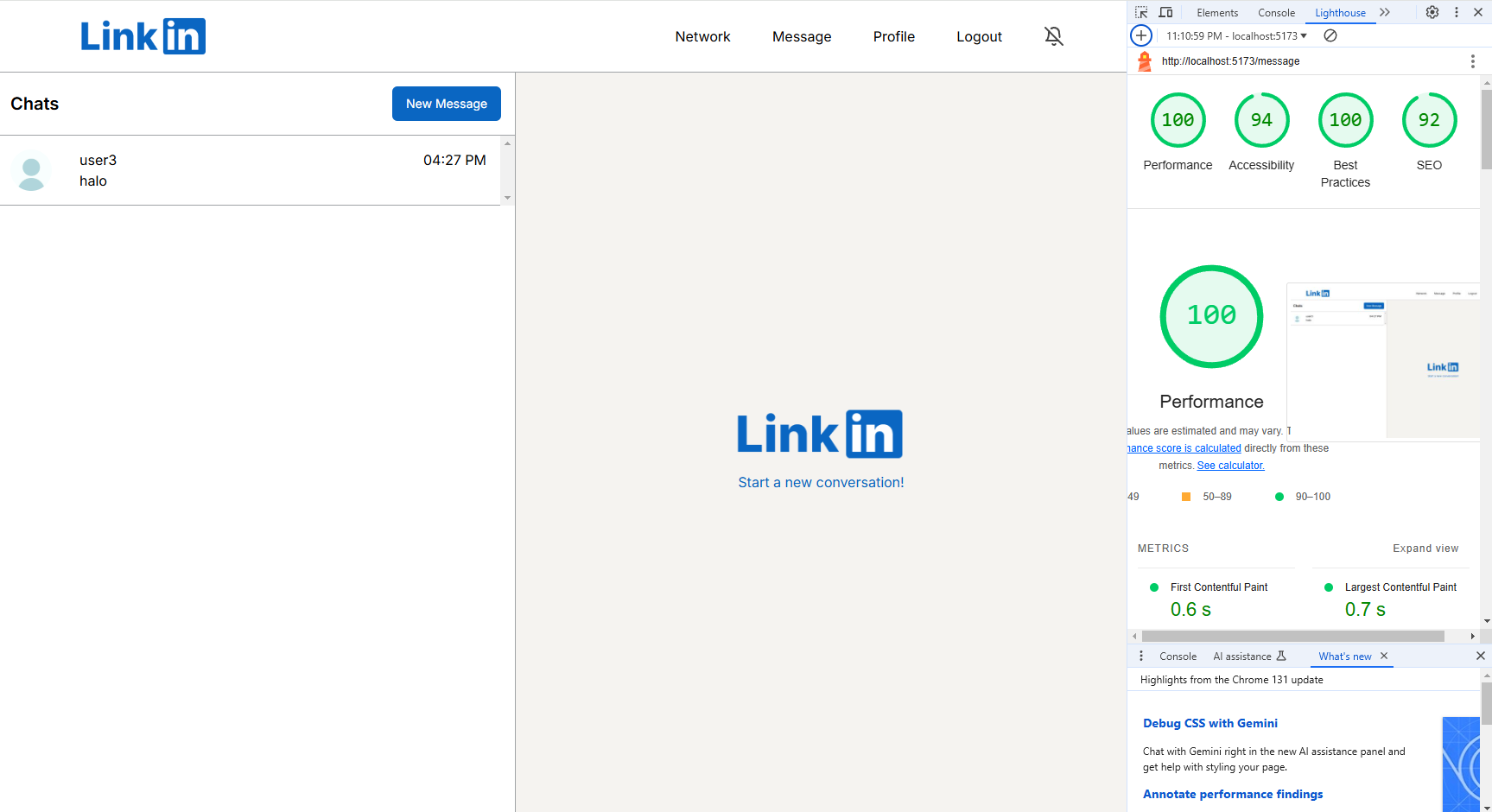Click the Start a new conversation text

point(821,483)
